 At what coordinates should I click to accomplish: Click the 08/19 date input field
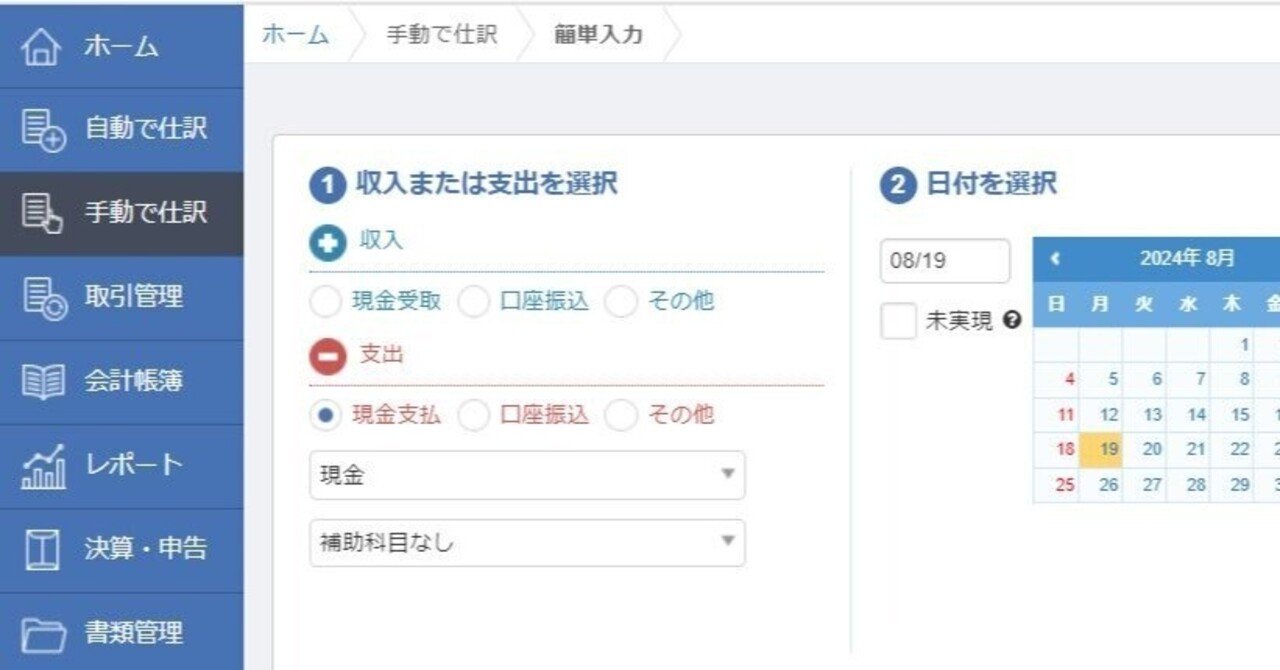pyautogui.click(x=943, y=261)
